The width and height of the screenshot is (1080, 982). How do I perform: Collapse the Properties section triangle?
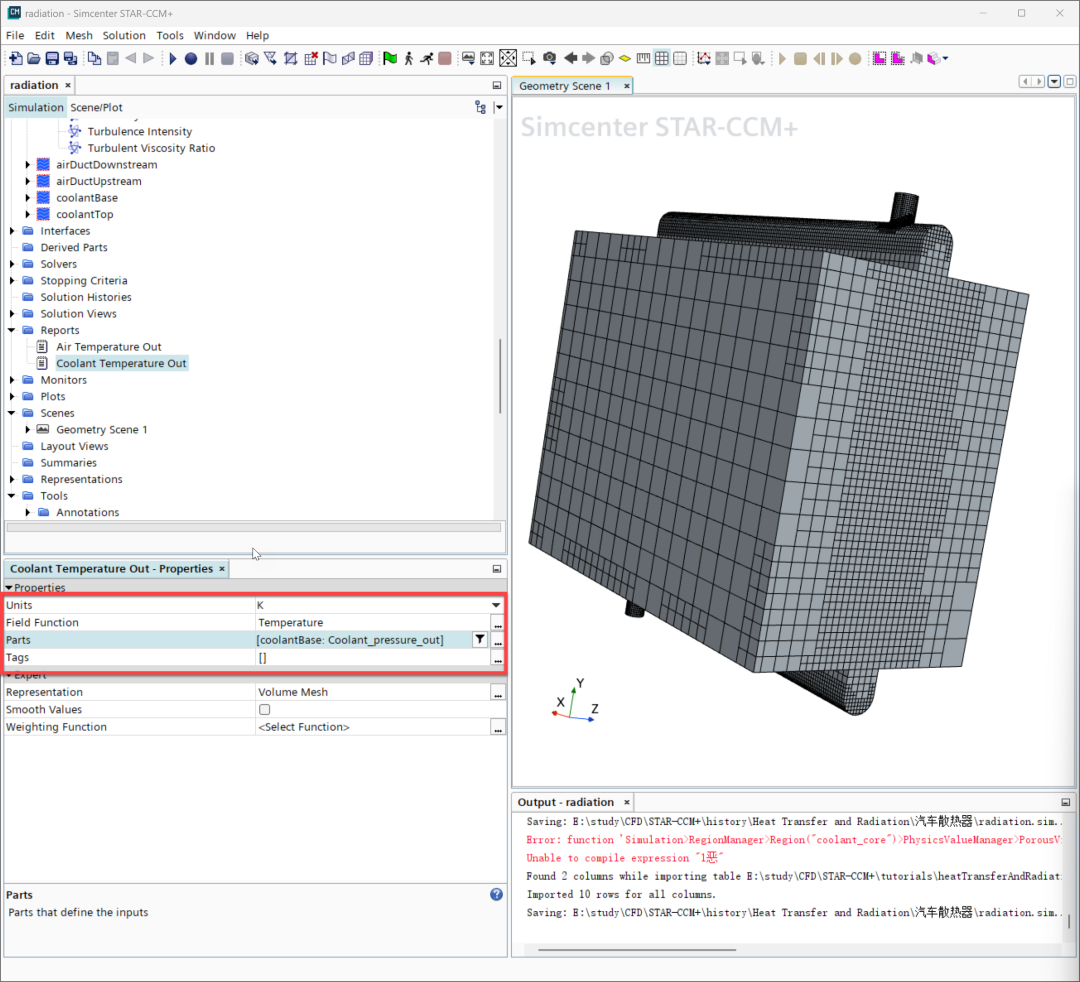click(x=9, y=587)
